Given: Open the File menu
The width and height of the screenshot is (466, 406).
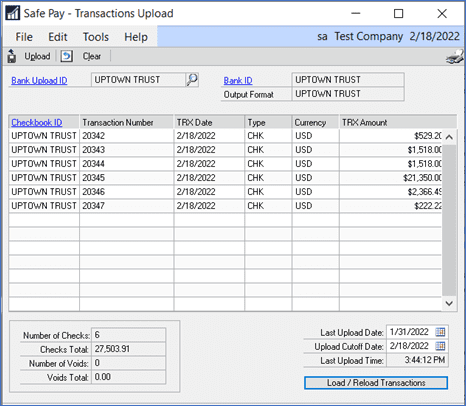Looking at the screenshot, I should point(24,37).
